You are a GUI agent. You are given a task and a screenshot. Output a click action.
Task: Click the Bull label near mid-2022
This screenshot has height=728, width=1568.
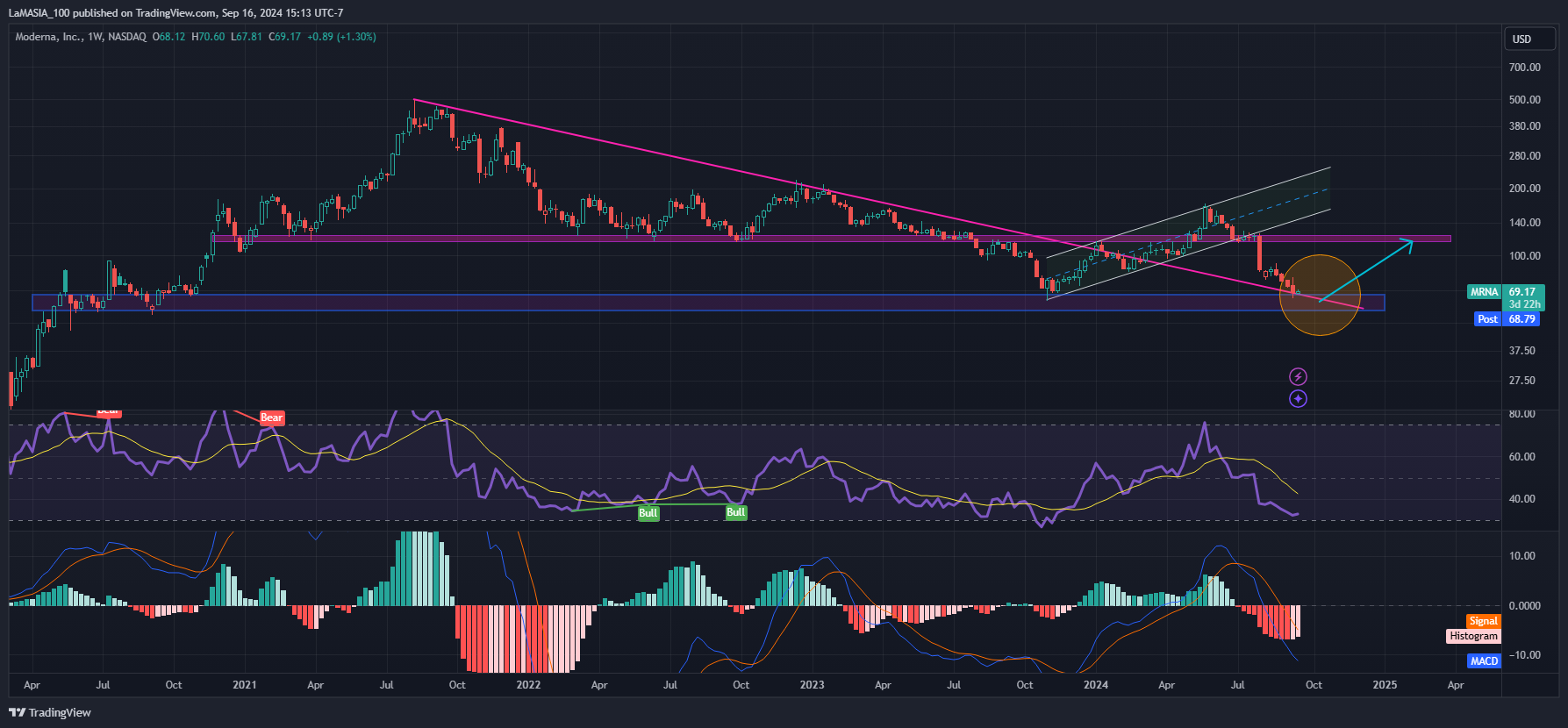point(648,513)
